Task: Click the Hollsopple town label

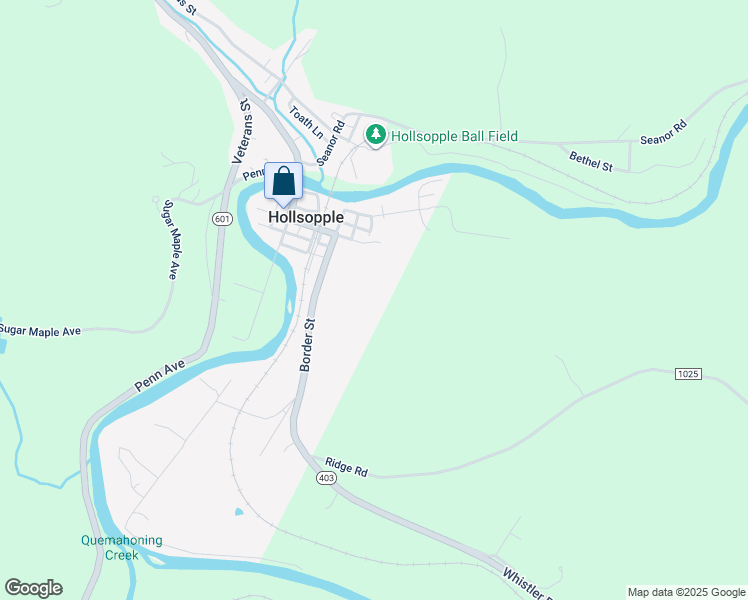Action: (306, 217)
